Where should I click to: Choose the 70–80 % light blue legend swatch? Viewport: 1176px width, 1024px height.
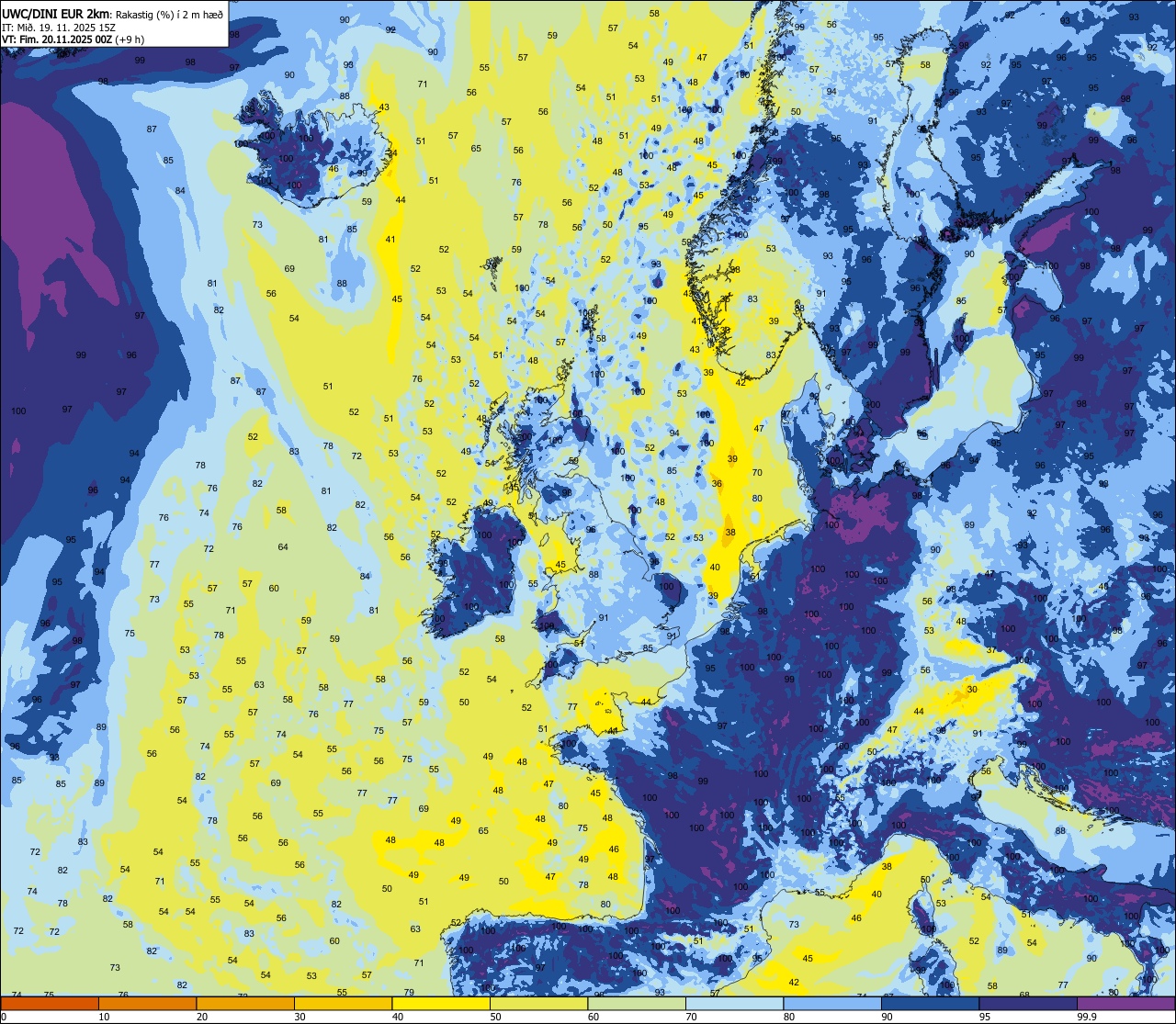tap(734, 1003)
